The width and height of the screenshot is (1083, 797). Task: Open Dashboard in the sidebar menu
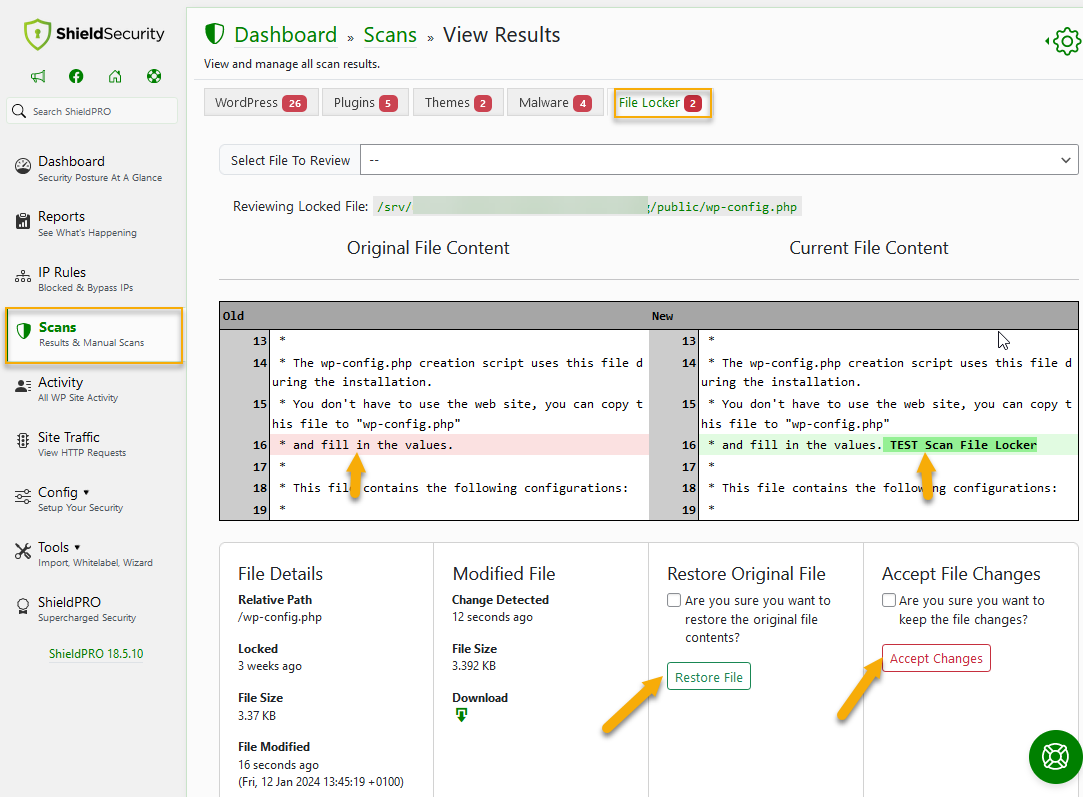click(94, 168)
